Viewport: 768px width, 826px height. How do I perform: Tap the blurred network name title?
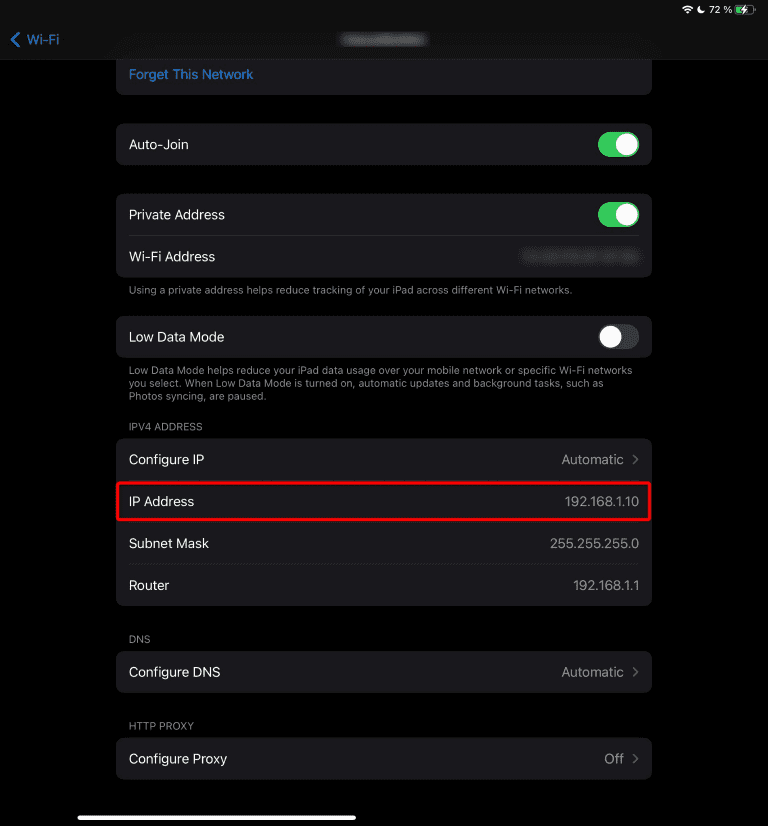pos(384,40)
